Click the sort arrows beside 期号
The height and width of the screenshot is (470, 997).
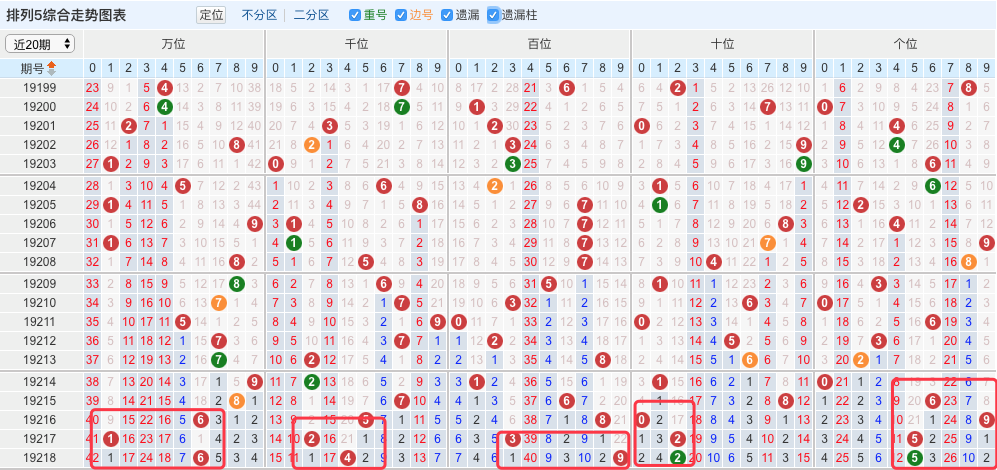click(52, 68)
